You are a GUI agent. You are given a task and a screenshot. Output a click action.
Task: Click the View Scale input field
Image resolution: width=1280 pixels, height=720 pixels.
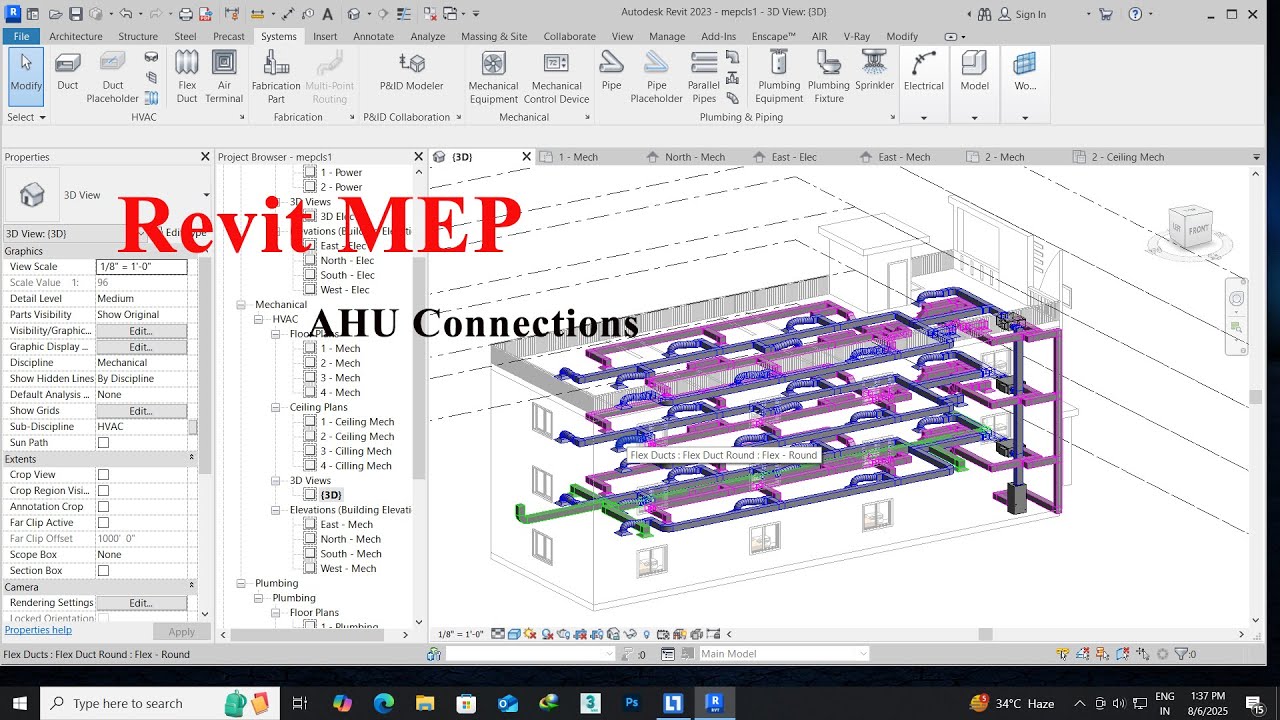point(141,267)
